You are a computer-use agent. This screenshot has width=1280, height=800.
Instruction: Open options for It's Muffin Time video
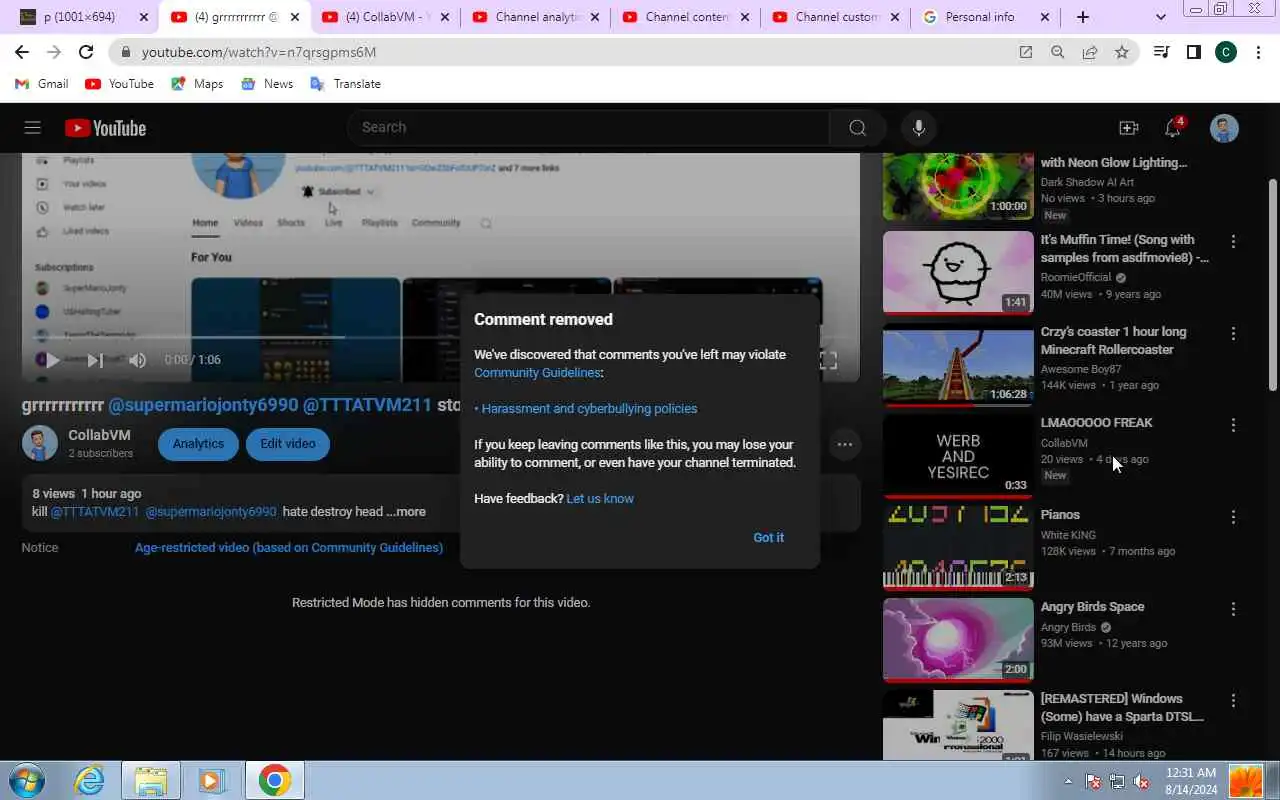[x=1233, y=241]
